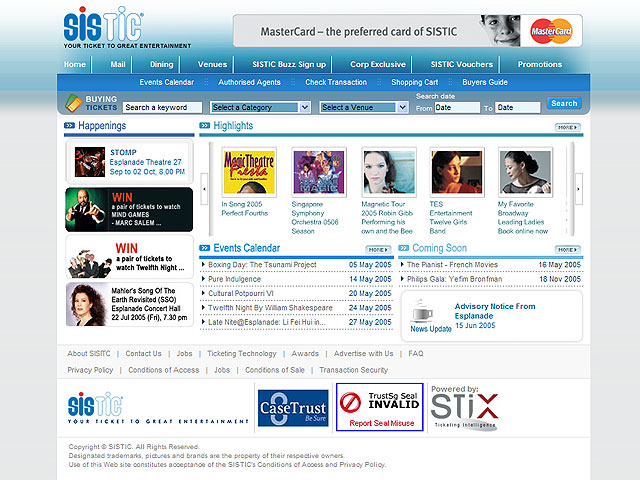Open the Promotions menu item
This screenshot has height=480, width=640.
(540, 64)
